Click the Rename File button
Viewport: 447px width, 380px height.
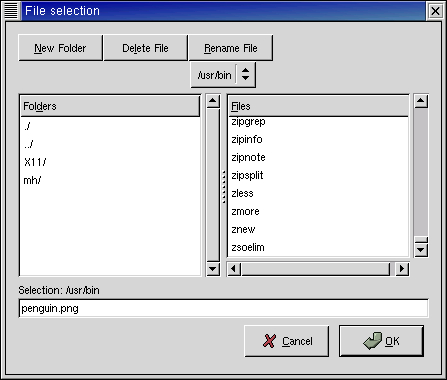coord(231,48)
